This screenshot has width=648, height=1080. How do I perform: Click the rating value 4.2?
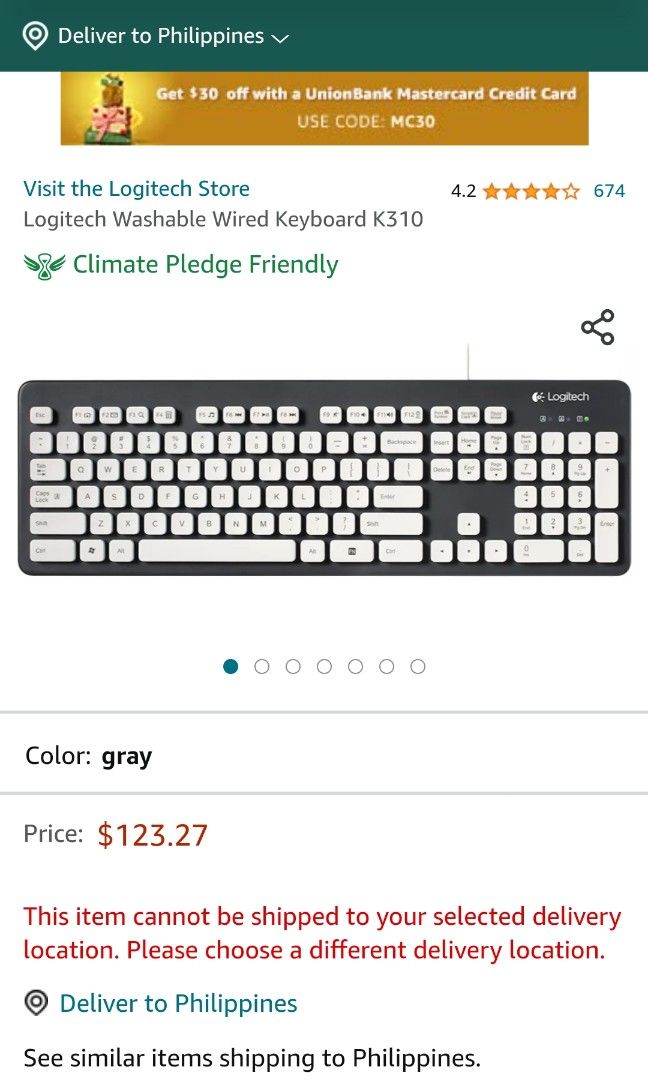[x=462, y=190]
